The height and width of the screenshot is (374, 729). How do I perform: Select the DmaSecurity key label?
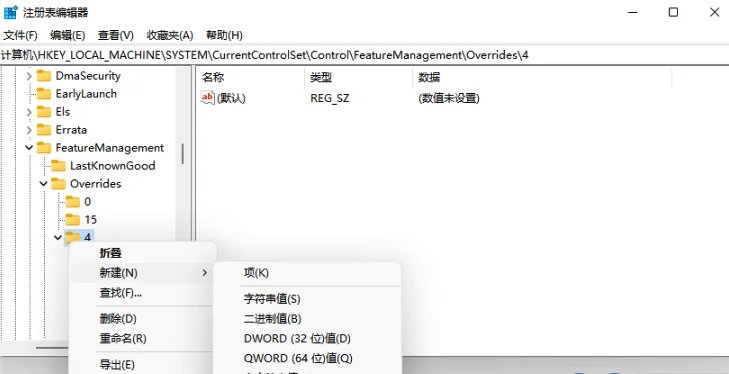click(88, 76)
